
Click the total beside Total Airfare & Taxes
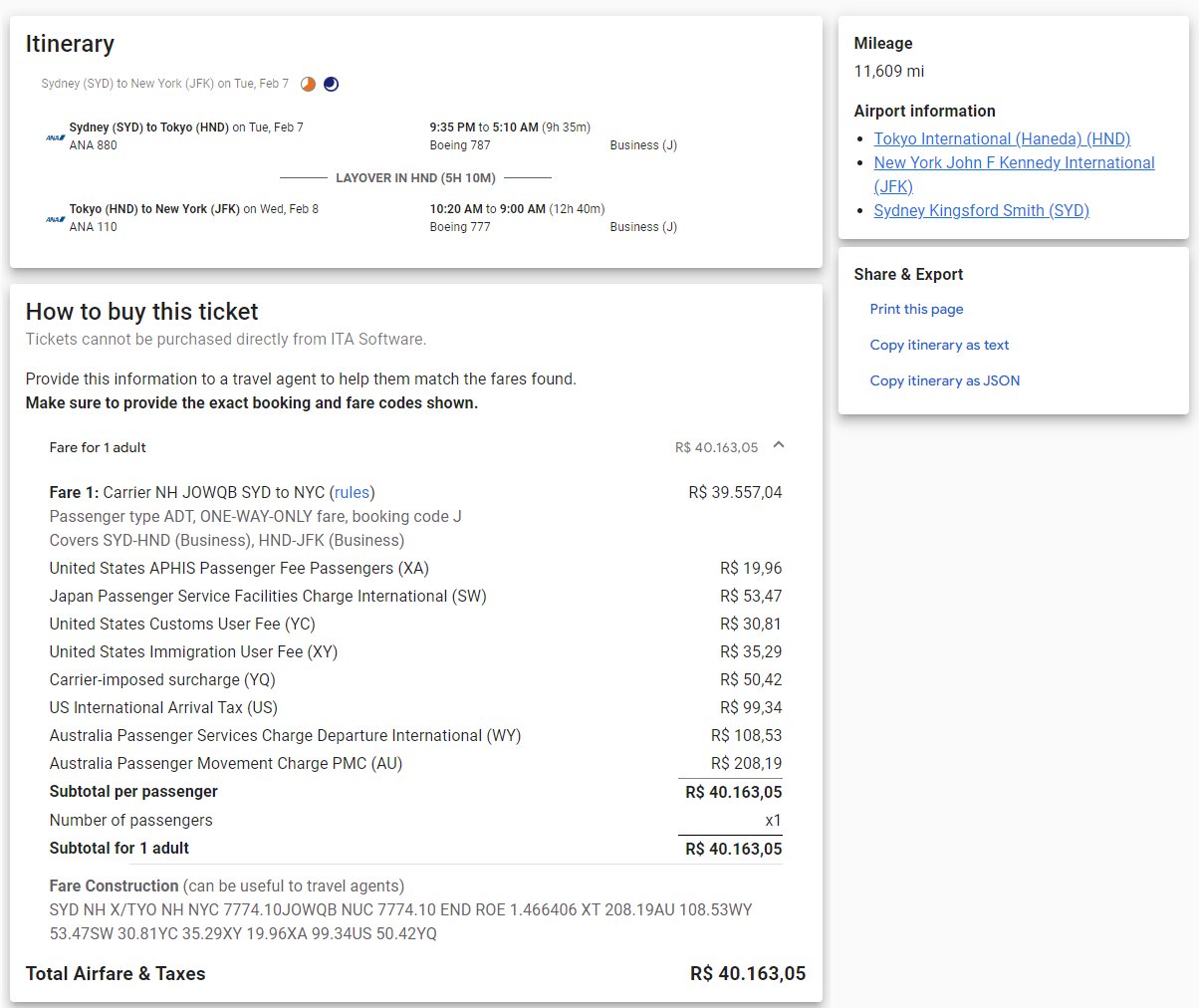[x=748, y=973]
